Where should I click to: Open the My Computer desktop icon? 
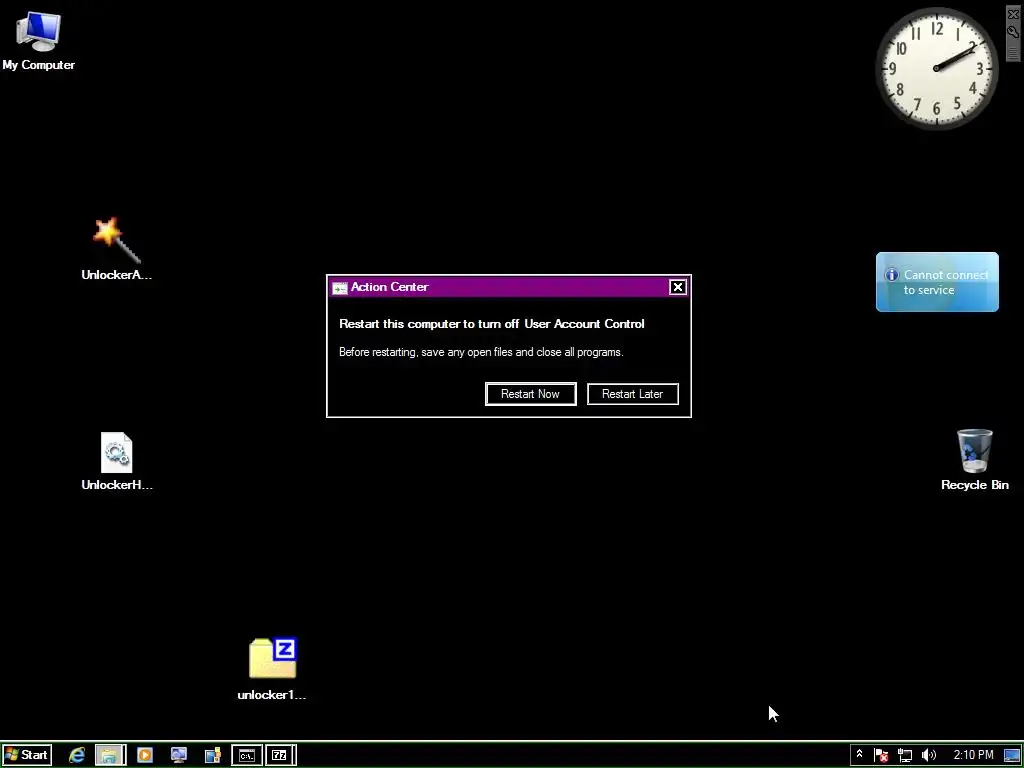tap(39, 40)
